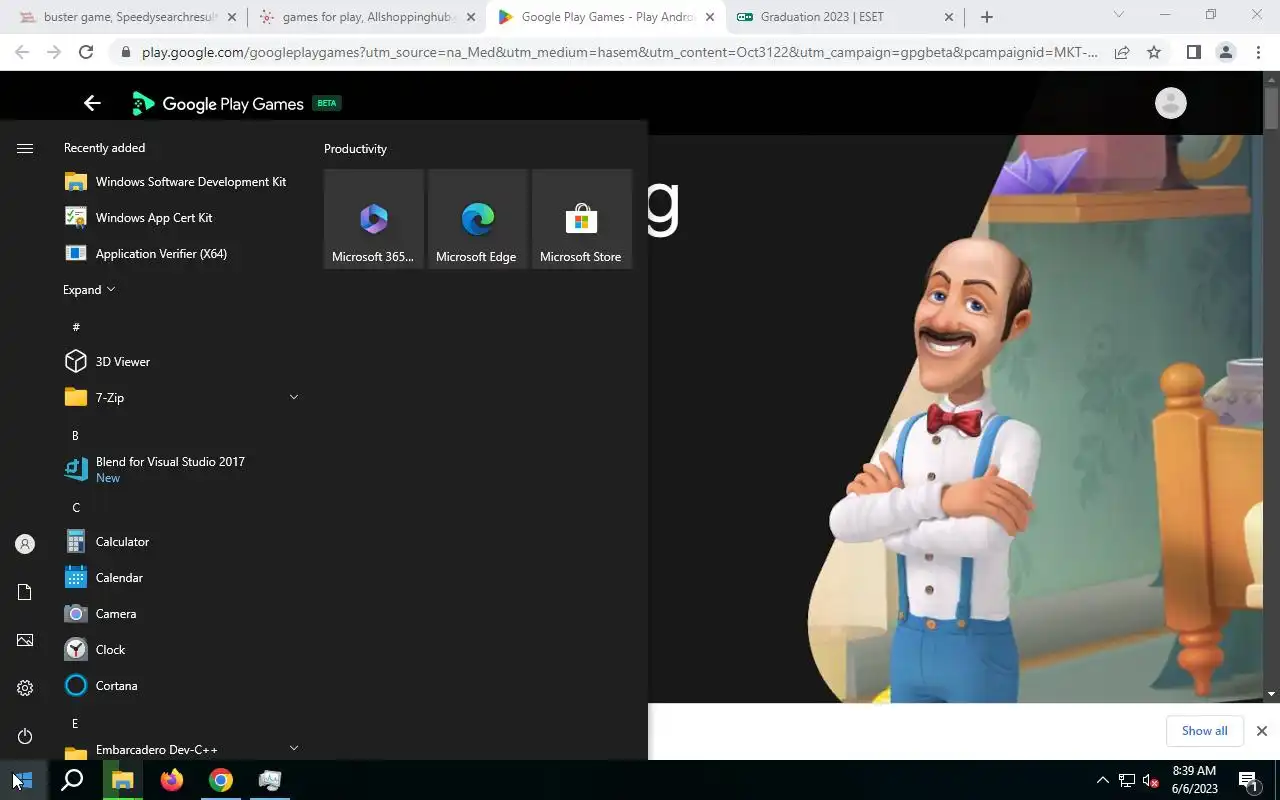Open the notification center
The height and width of the screenshot is (800, 1280).
1249,780
